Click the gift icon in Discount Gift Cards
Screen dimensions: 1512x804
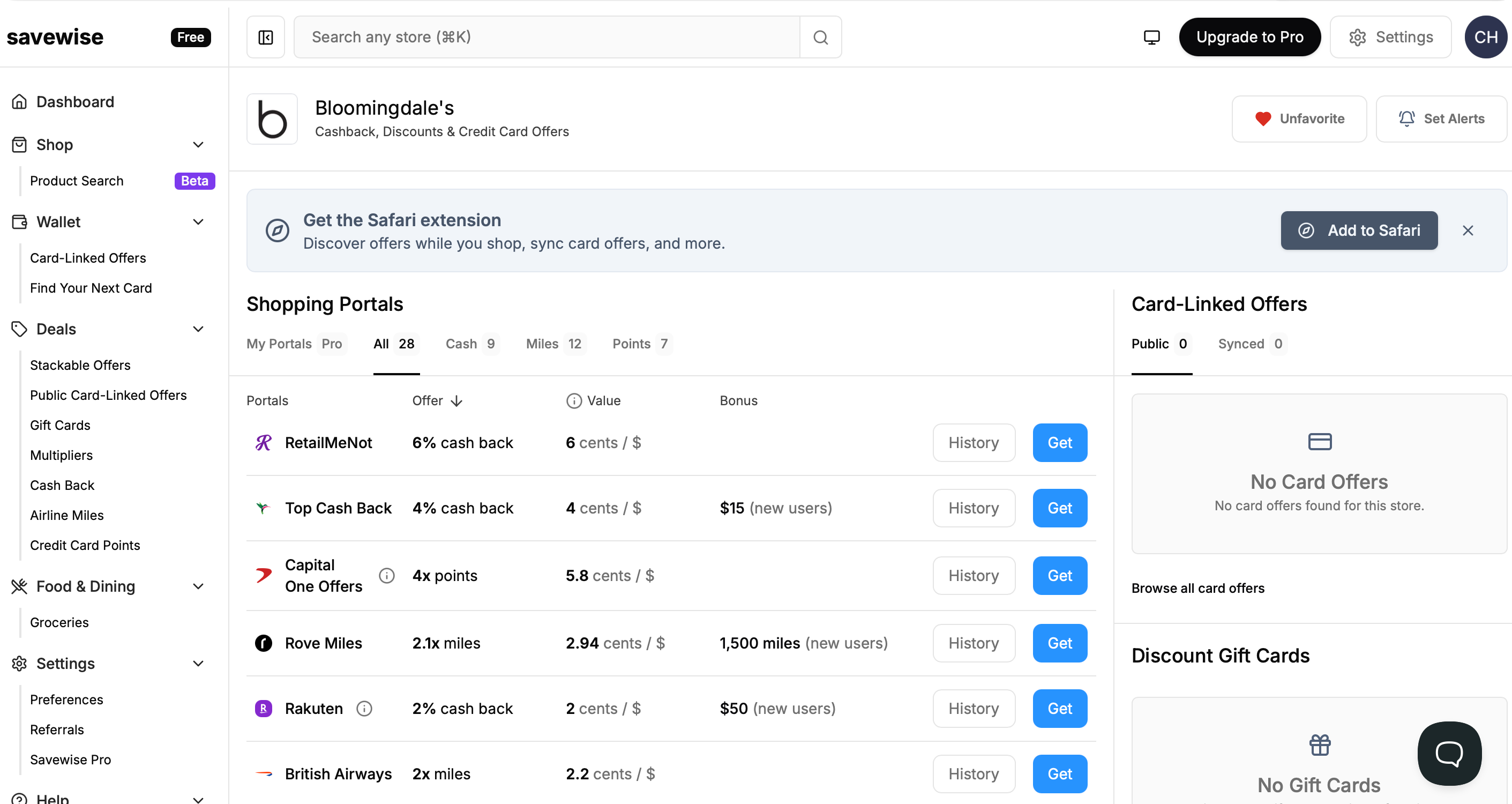(1320, 745)
